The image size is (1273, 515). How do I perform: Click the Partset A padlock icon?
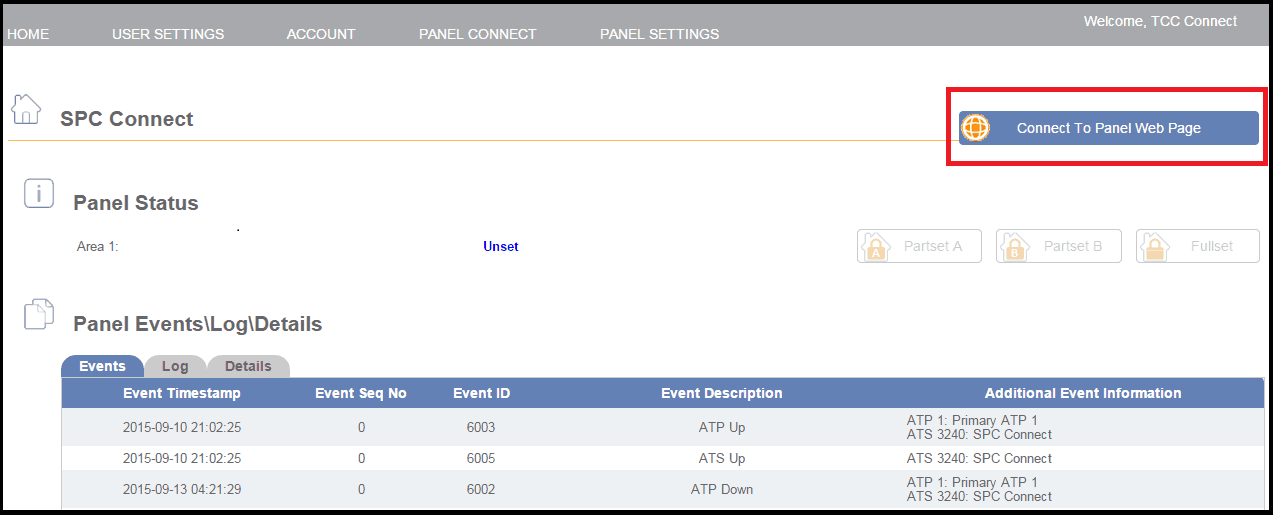876,246
